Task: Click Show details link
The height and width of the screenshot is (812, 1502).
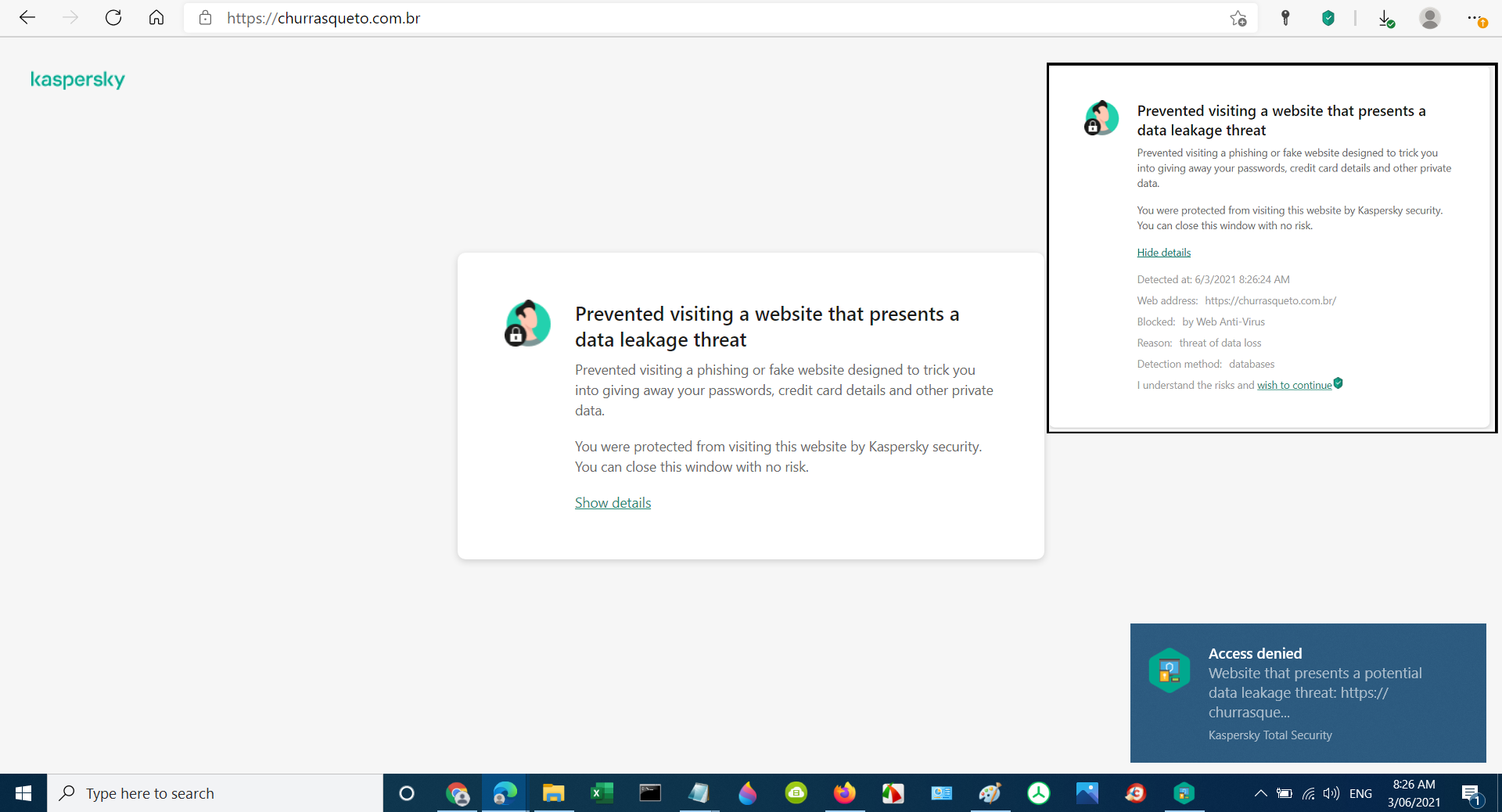Action: tap(613, 503)
